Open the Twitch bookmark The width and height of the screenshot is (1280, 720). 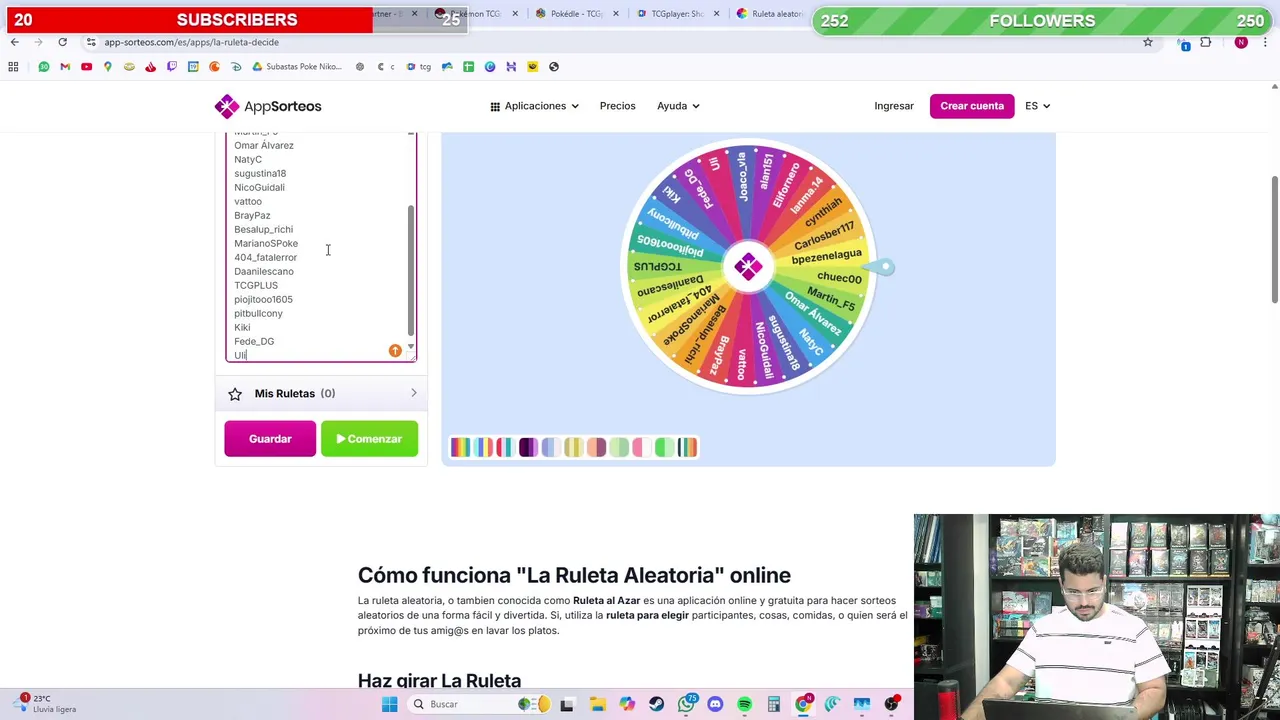click(x=172, y=67)
